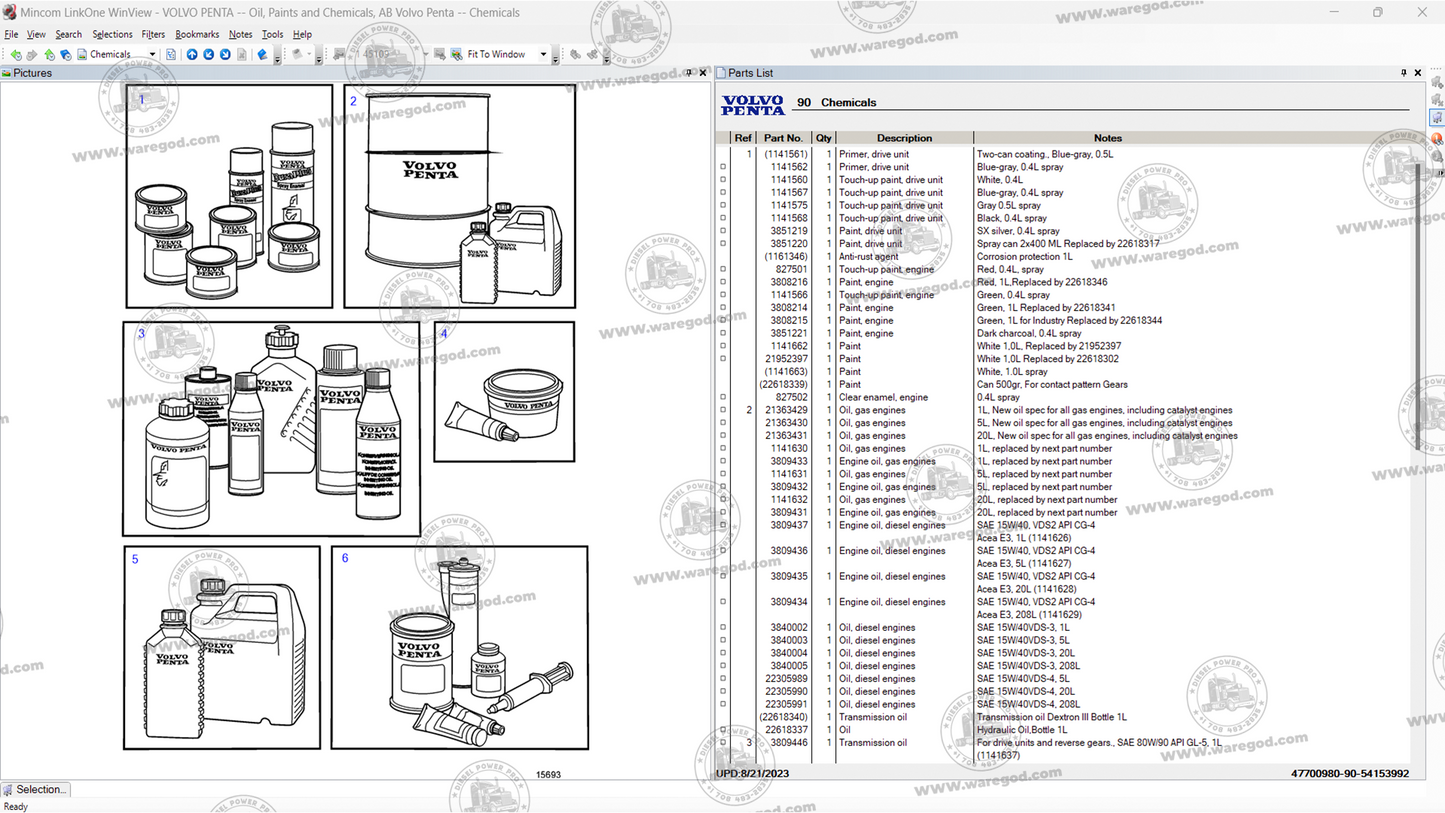Image resolution: width=1445 pixels, height=813 pixels.
Task: Click the first grayed icon after Fit To Window
Action: (576, 54)
